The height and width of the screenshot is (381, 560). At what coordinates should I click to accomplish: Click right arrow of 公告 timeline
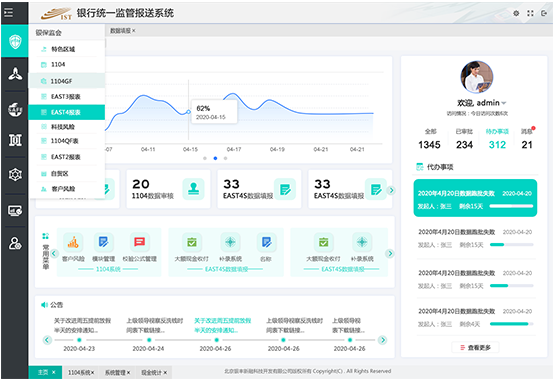(x=382, y=340)
